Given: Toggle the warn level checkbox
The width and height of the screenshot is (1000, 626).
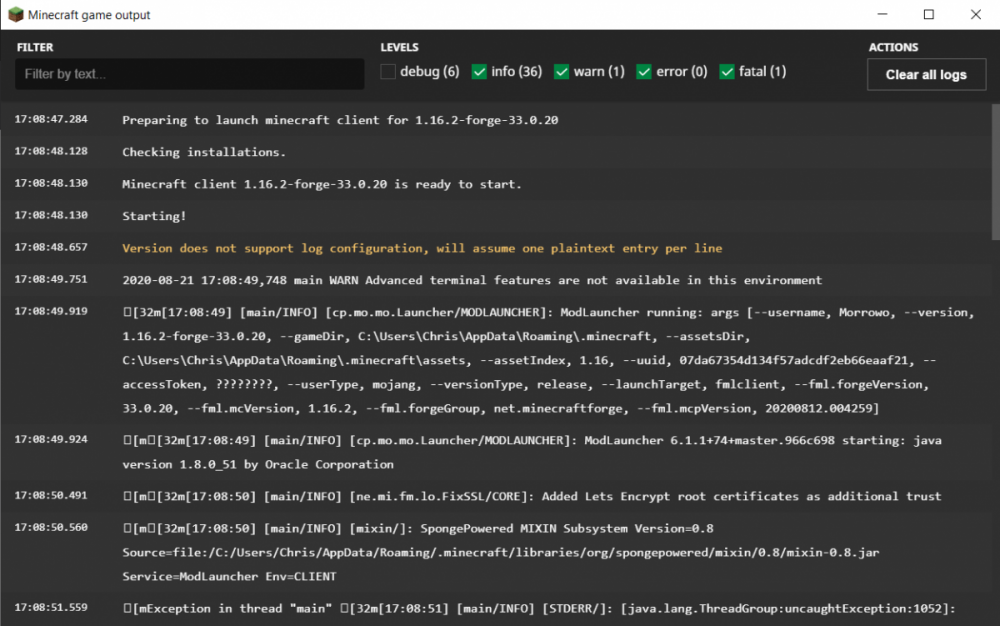Looking at the screenshot, I should pos(562,71).
